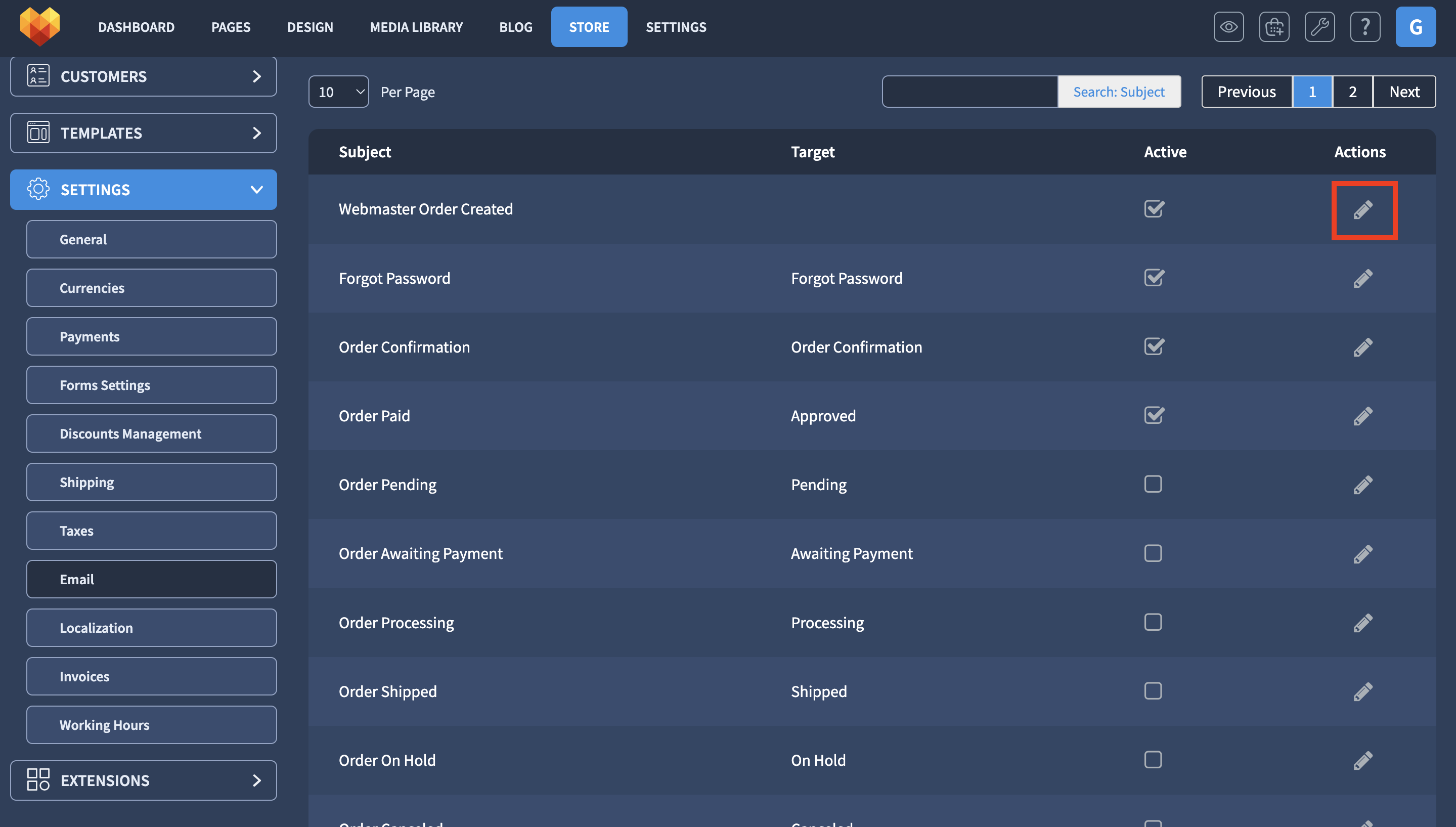Open Working Hours settings
This screenshot has height=827, width=1456.
[x=152, y=725]
